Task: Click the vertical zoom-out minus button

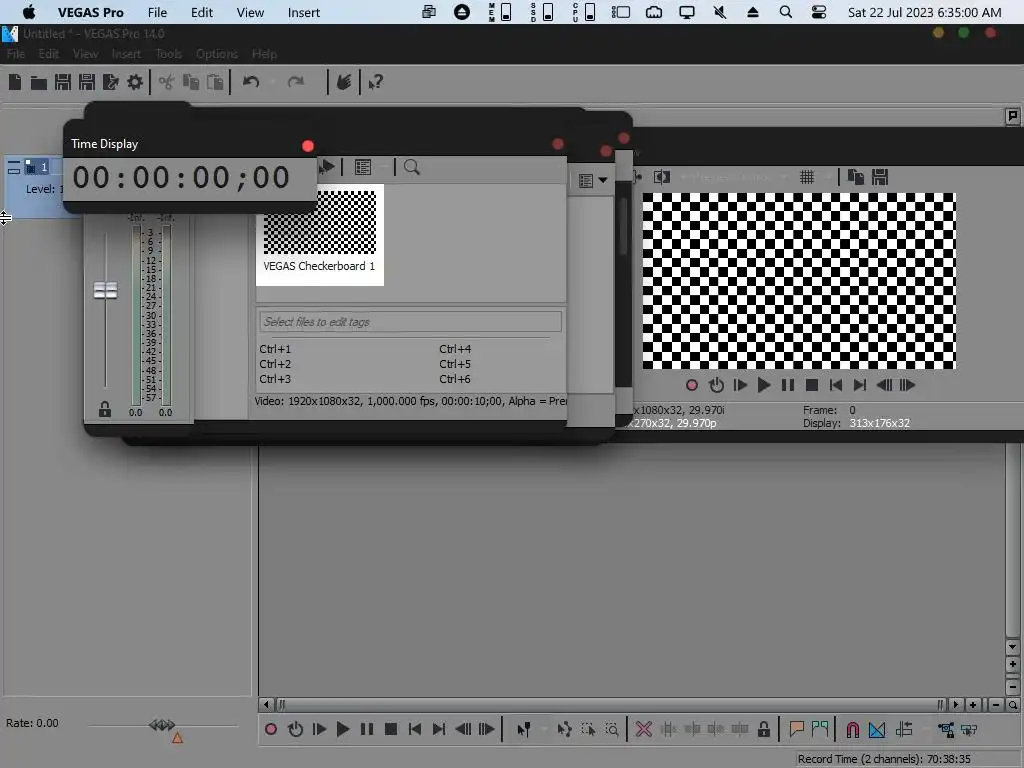Action: coord(1012,686)
